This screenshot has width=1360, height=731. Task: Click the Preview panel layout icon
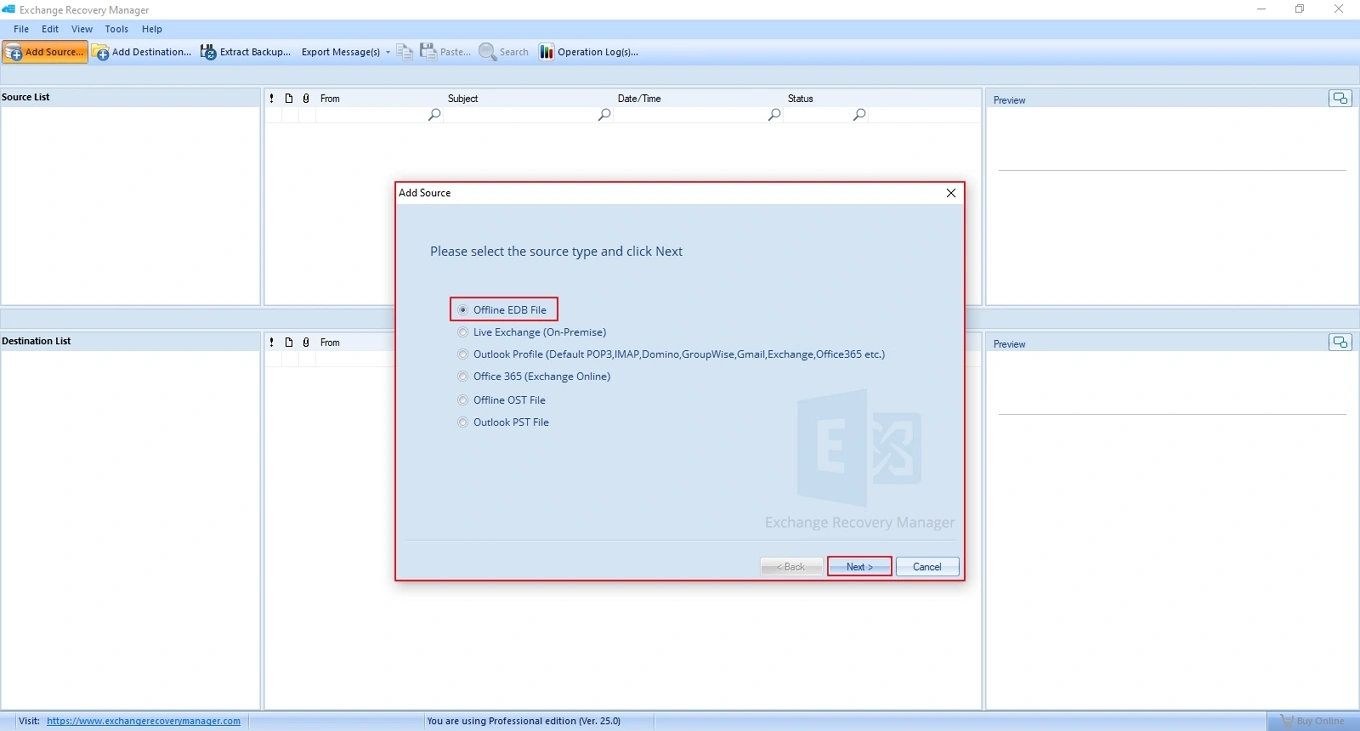(1340, 98)
